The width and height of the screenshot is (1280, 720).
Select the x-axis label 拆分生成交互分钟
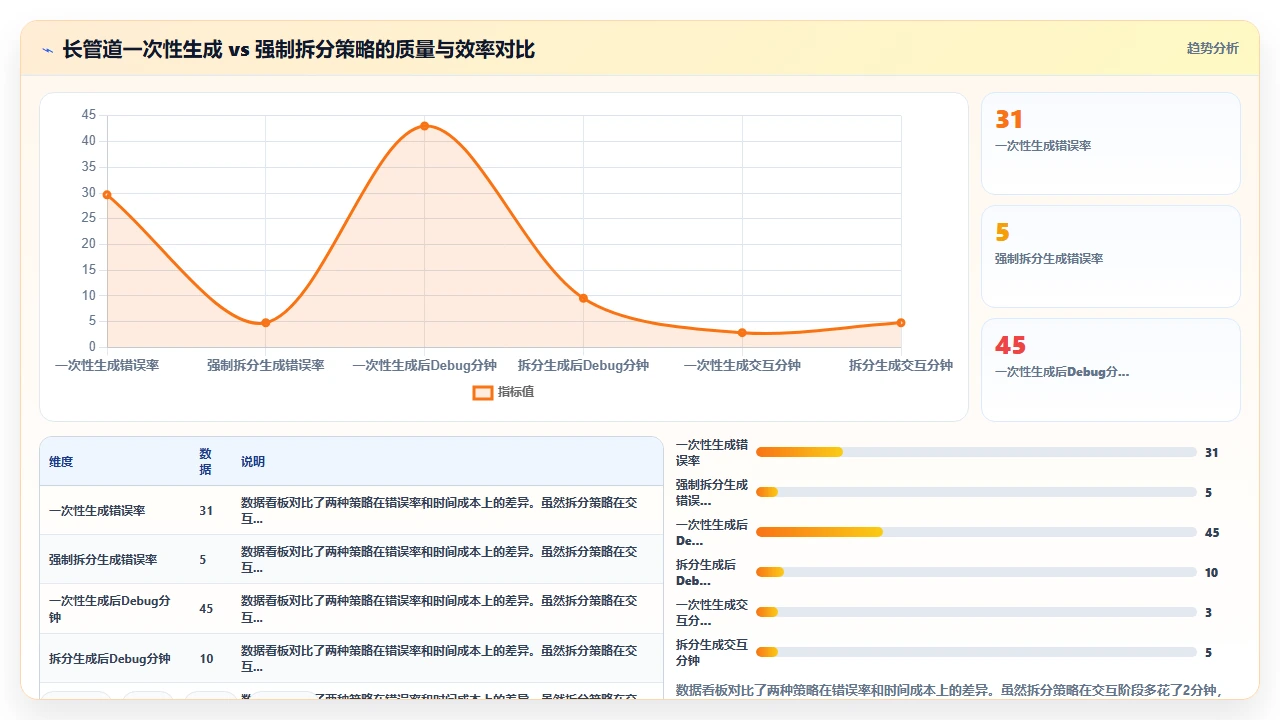(901, 365)
